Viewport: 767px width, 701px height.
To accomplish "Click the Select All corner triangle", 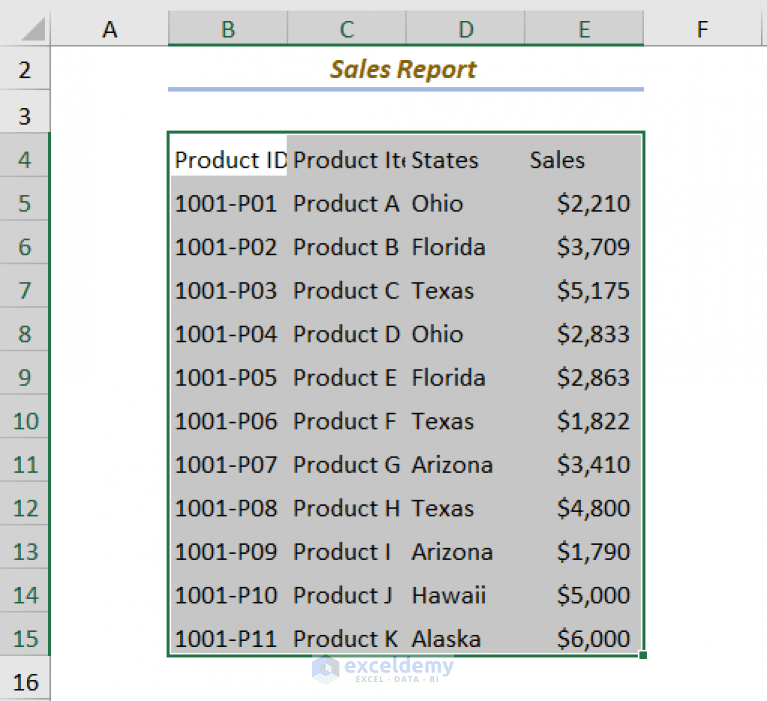I will pyautogui.click(x=33, y=29).
